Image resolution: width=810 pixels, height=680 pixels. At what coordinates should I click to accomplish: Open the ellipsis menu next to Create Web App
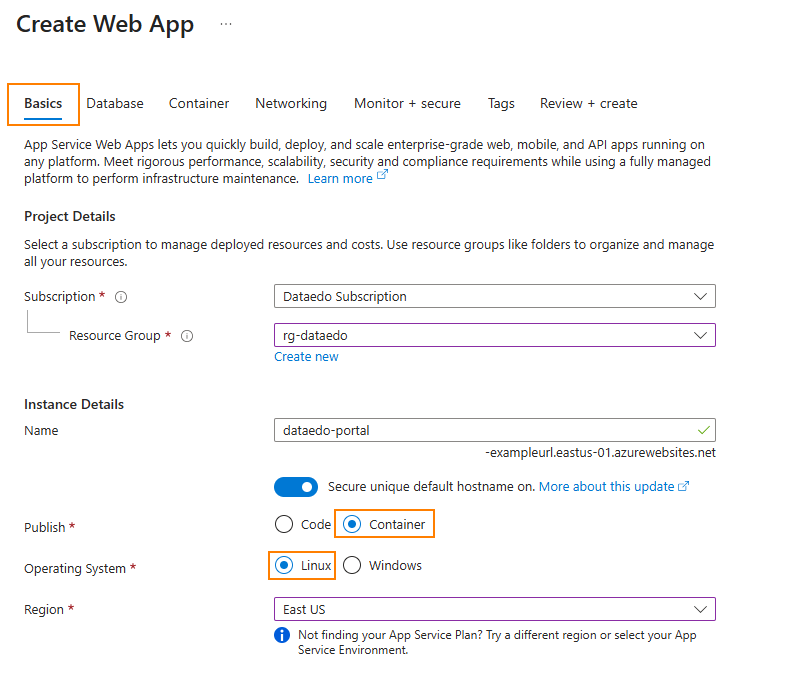point(225,24)
